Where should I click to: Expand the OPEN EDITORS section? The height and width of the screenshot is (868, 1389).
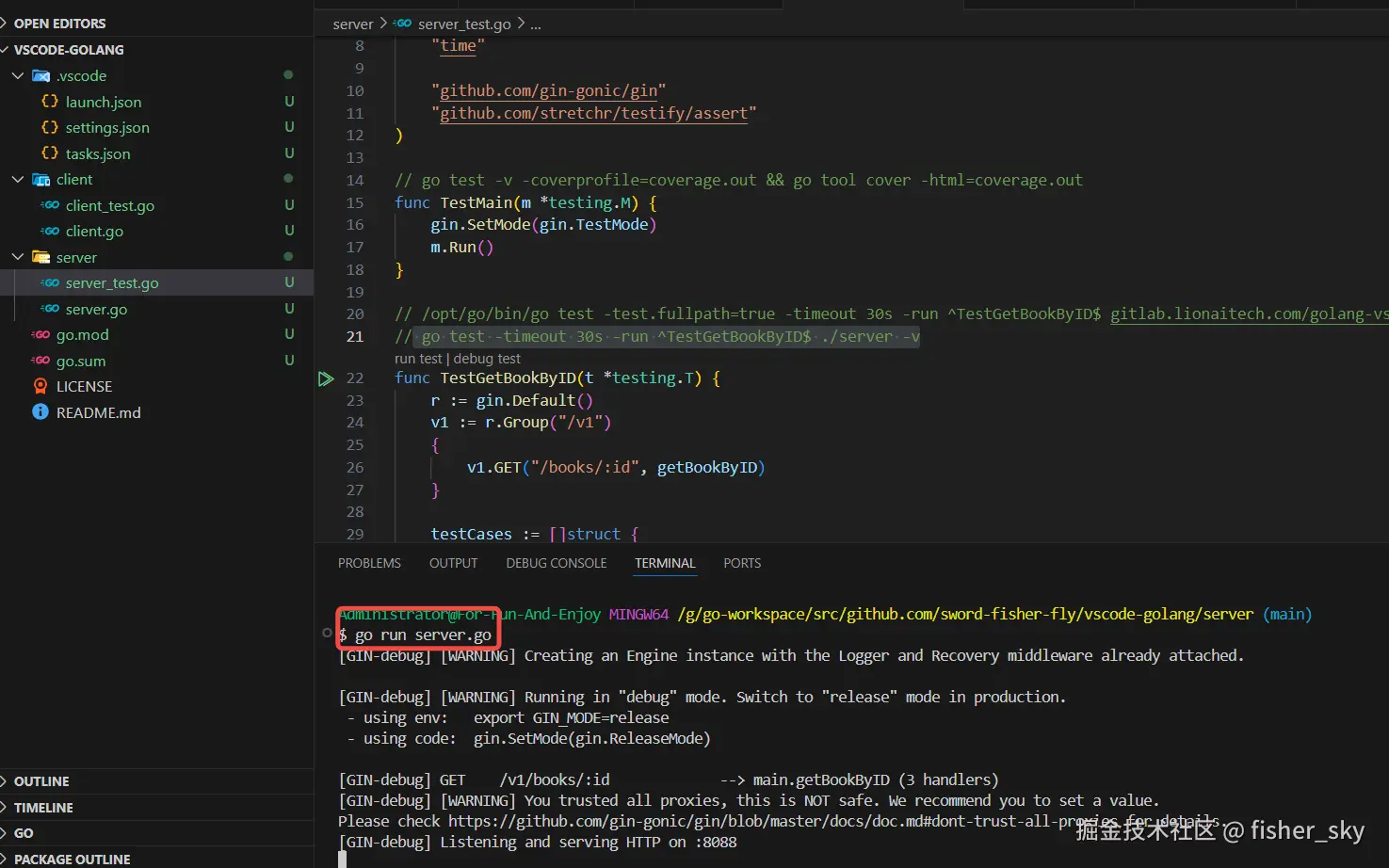coord(6,23)
